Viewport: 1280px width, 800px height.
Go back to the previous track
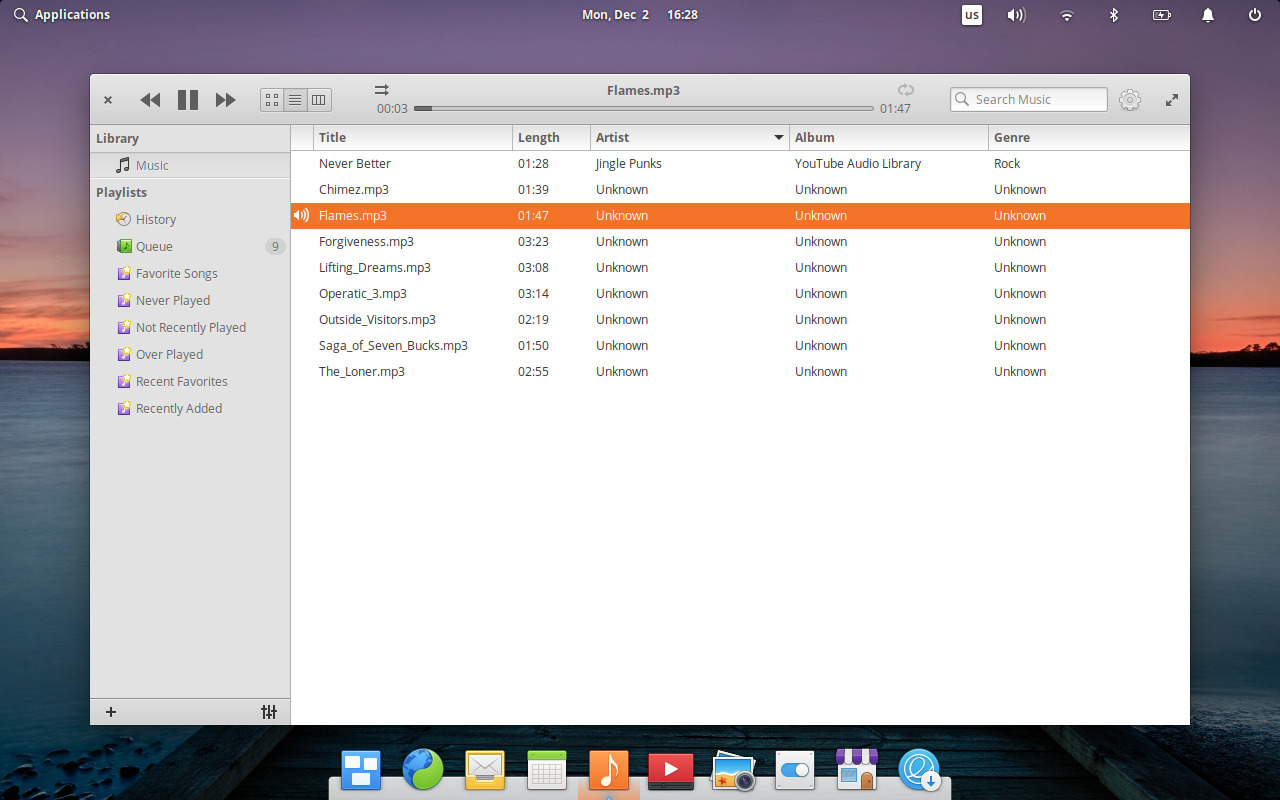tap(150, 99)
